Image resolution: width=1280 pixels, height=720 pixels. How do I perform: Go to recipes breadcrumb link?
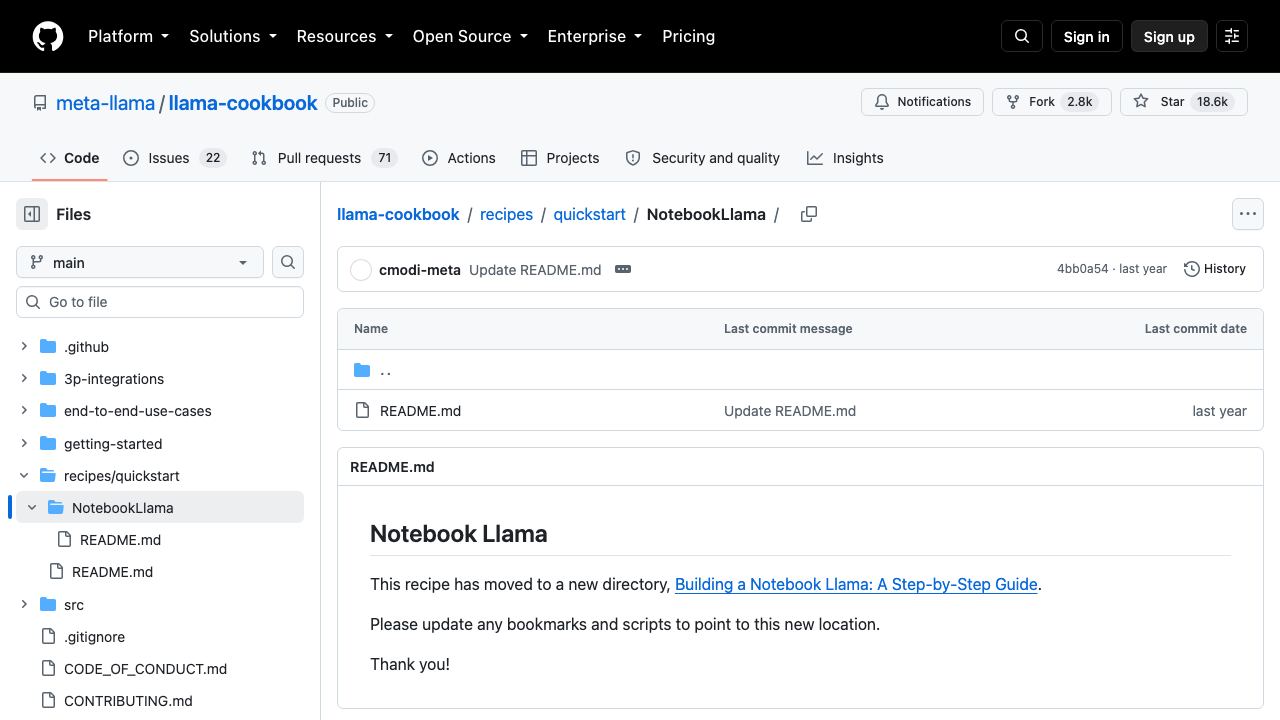506,214
